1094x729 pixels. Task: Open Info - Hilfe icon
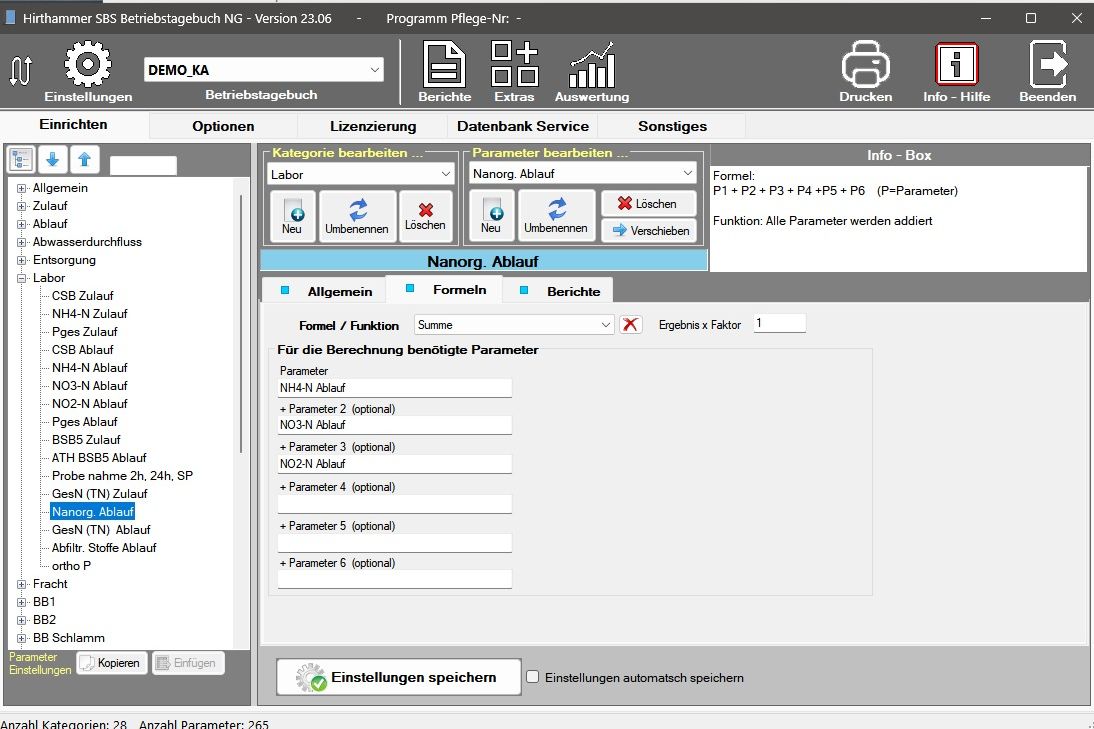click(x=956, y=65)
